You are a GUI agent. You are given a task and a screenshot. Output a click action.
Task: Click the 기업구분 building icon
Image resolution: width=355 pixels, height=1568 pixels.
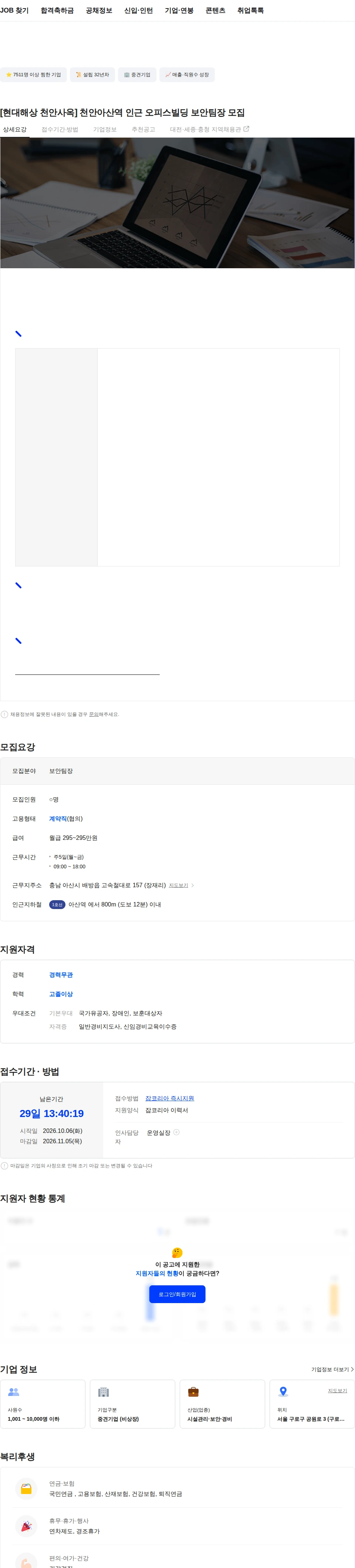103,1392
